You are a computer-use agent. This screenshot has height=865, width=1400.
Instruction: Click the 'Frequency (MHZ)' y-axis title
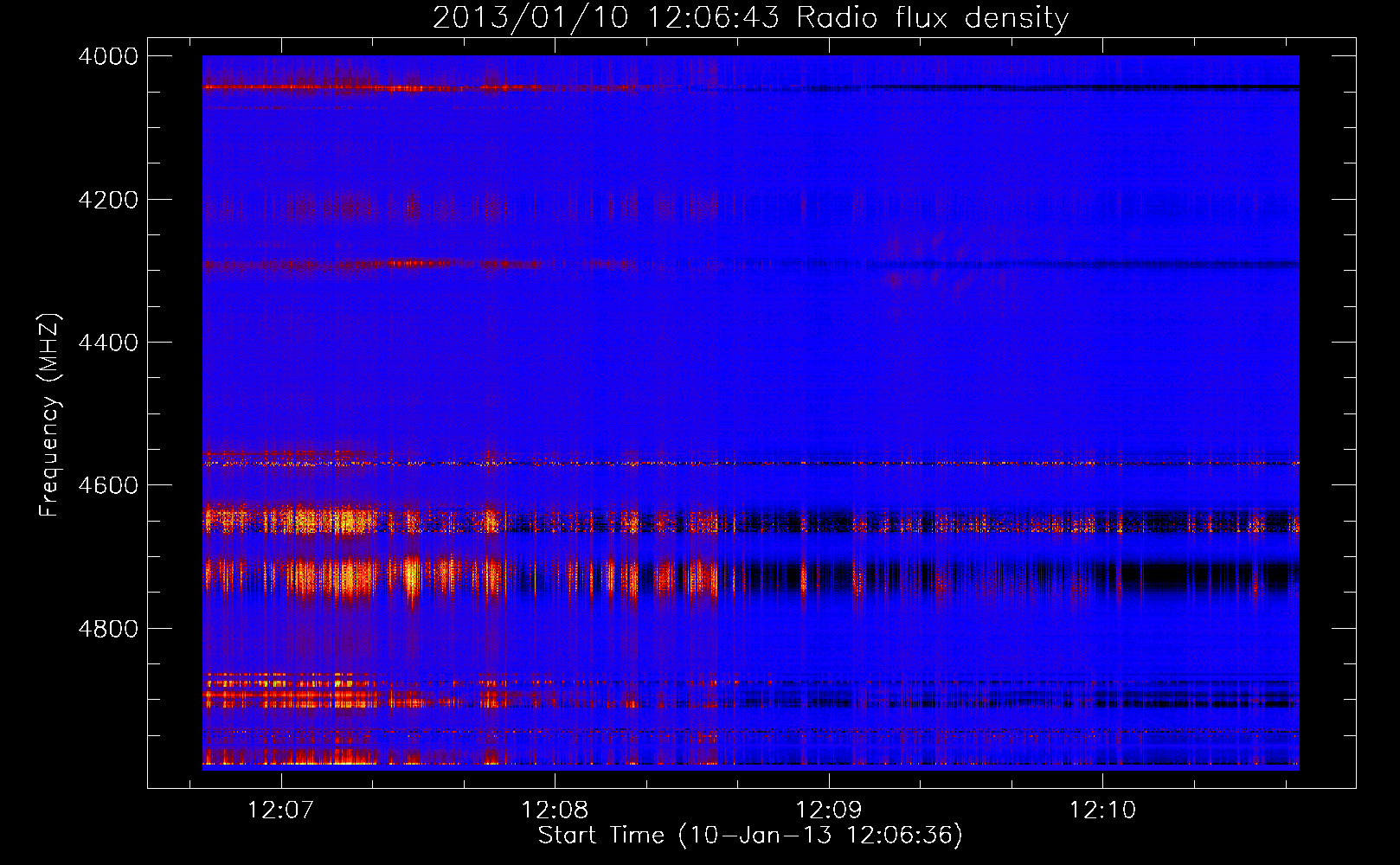pyautogui.click(x=49, y=415)
